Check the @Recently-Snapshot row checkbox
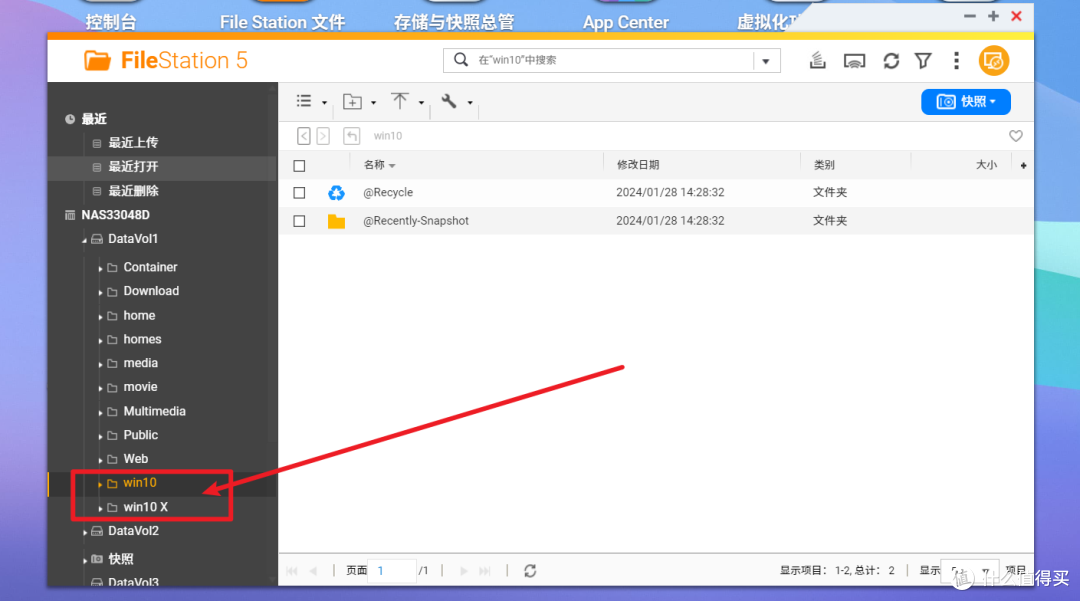The width and height of the screenshot is (1080, 601). [x=299, y=221]
